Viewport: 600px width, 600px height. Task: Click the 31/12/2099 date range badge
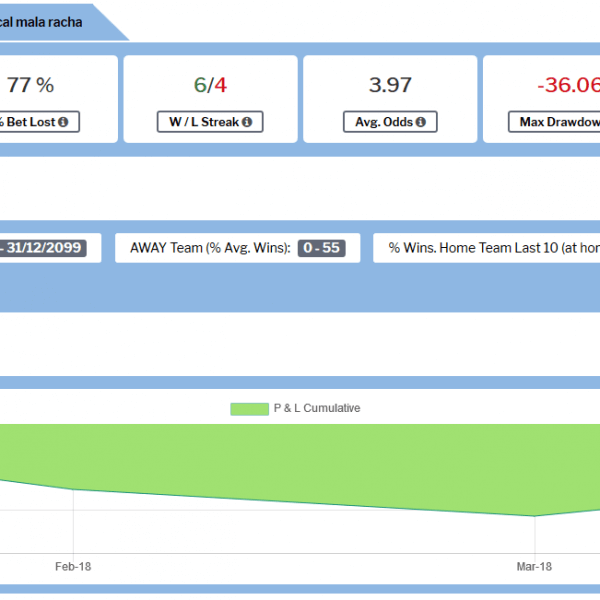click(x=50, y=248)
